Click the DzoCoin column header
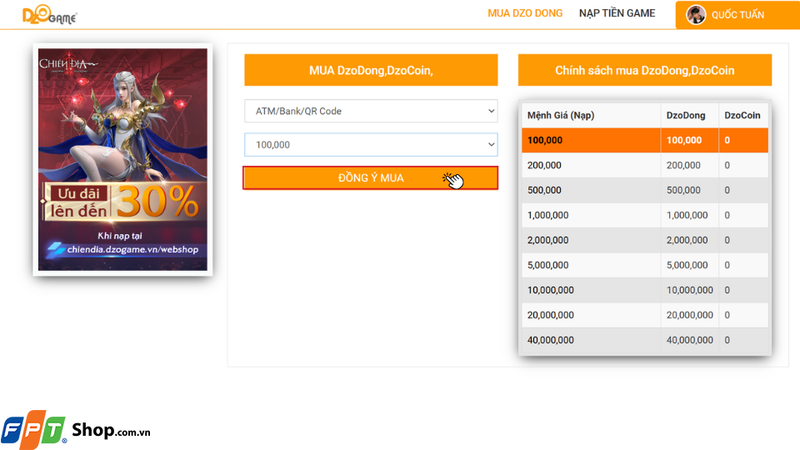This screenshot has height=450, width=800. click(743, 115)
